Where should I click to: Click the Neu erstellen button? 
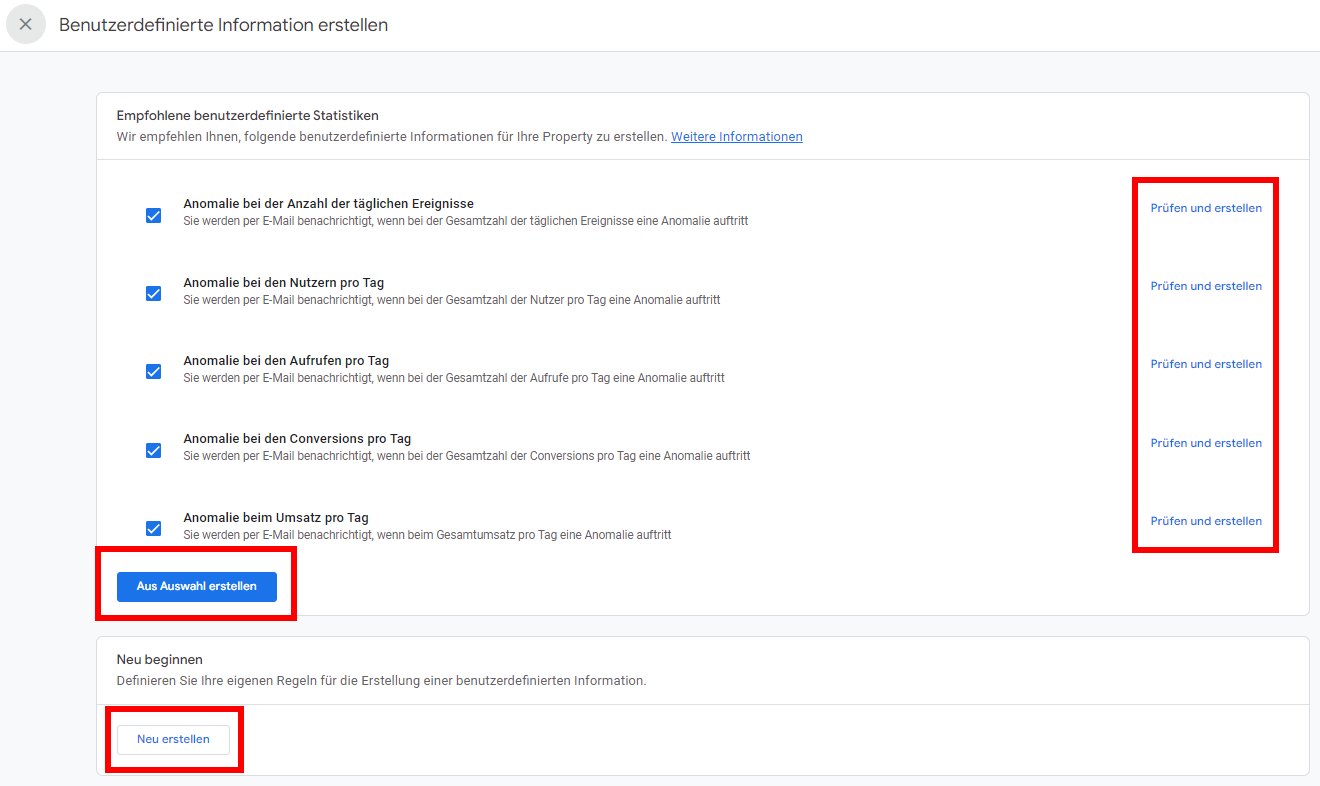pos(173,739)
